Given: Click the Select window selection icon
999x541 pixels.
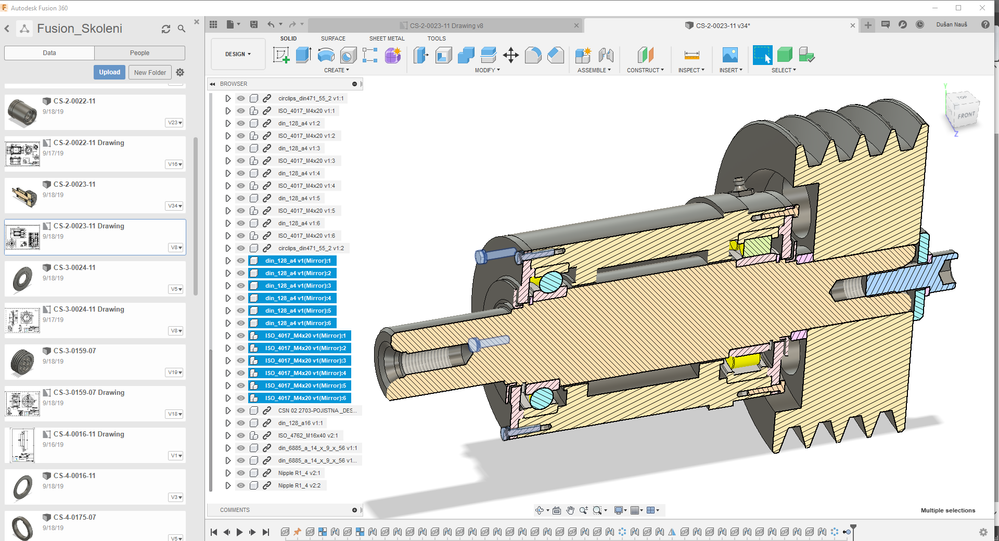Looking at the screenshot, I should tap(762, 55).
